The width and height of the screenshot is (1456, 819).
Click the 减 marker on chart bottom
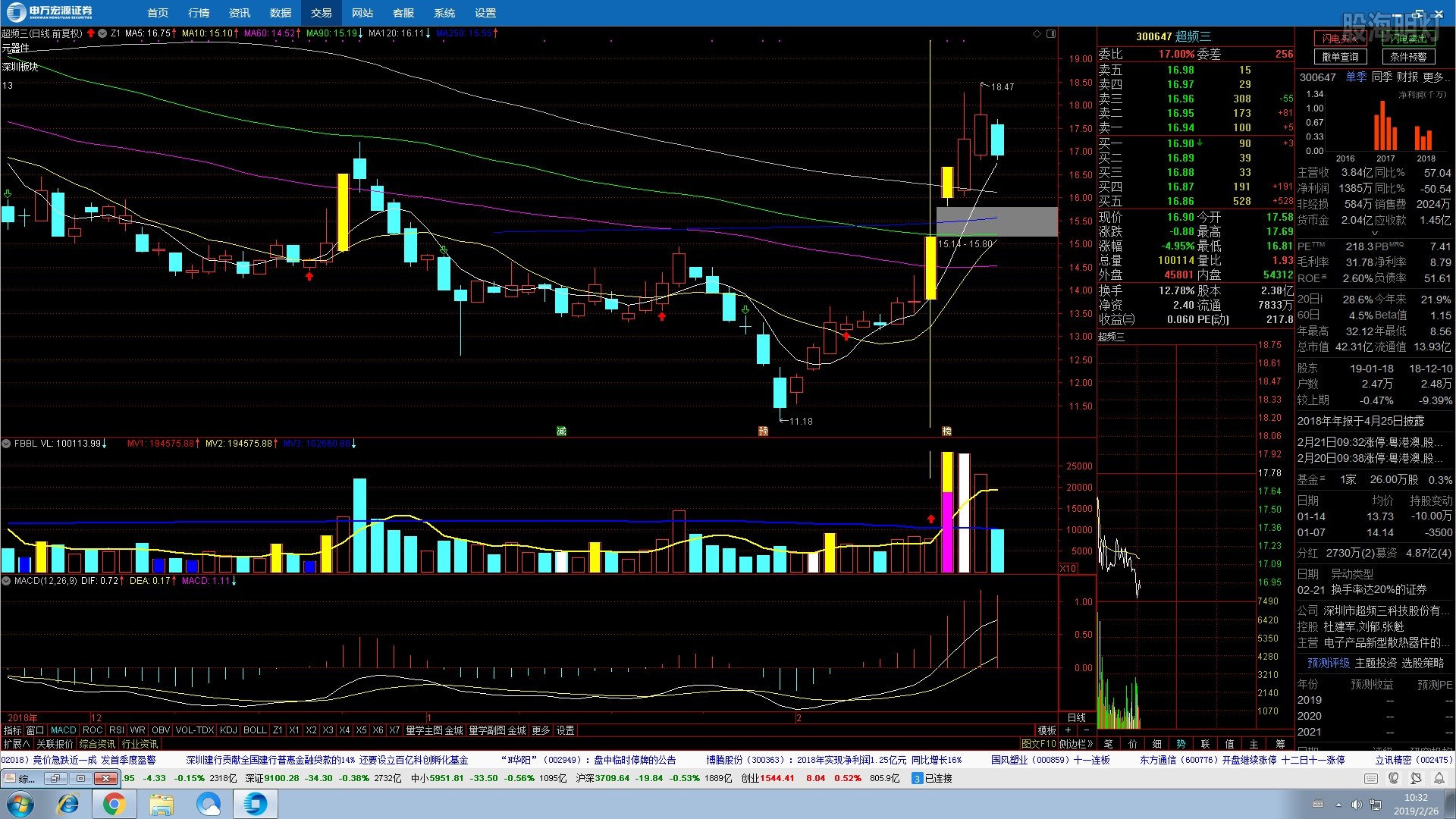(561, 431)
